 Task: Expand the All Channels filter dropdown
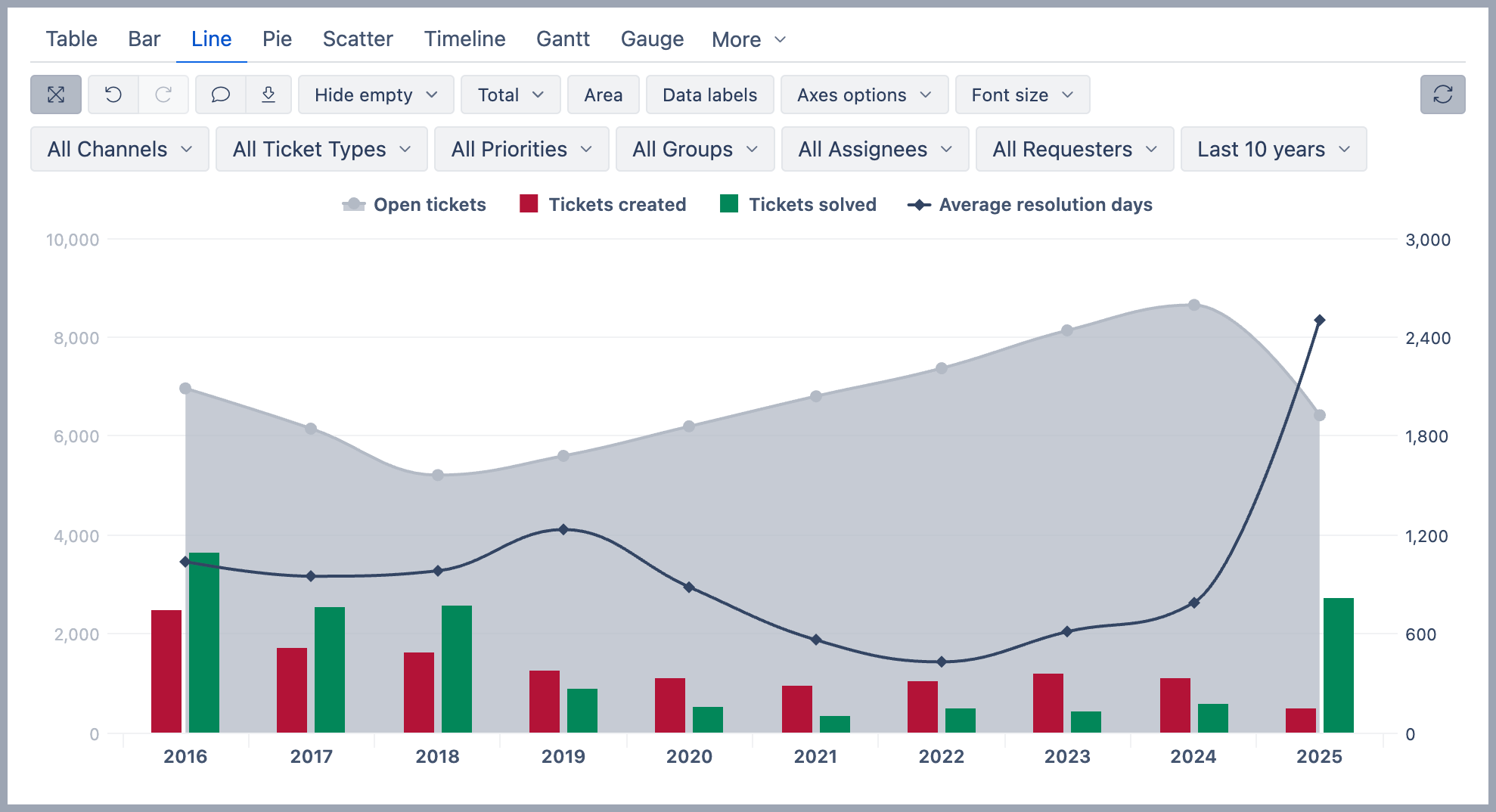pyautogui.click(x=119, y=149)
